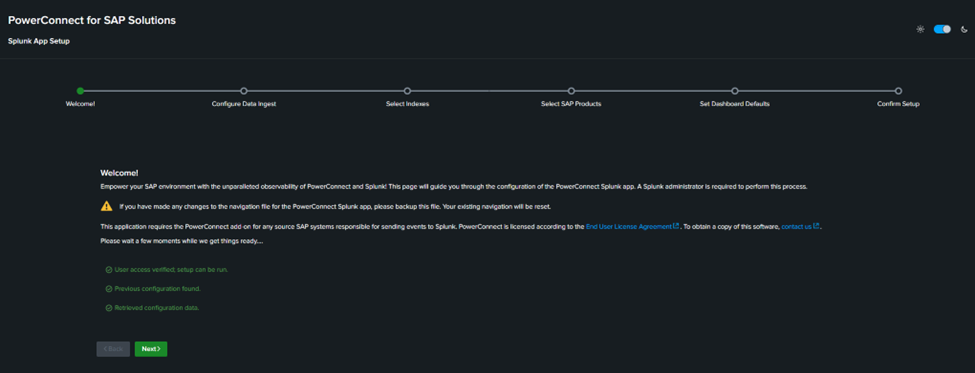Screen dimensions: 975x373
Task: Click check icon beside User access verified
Action: [109, 270]
